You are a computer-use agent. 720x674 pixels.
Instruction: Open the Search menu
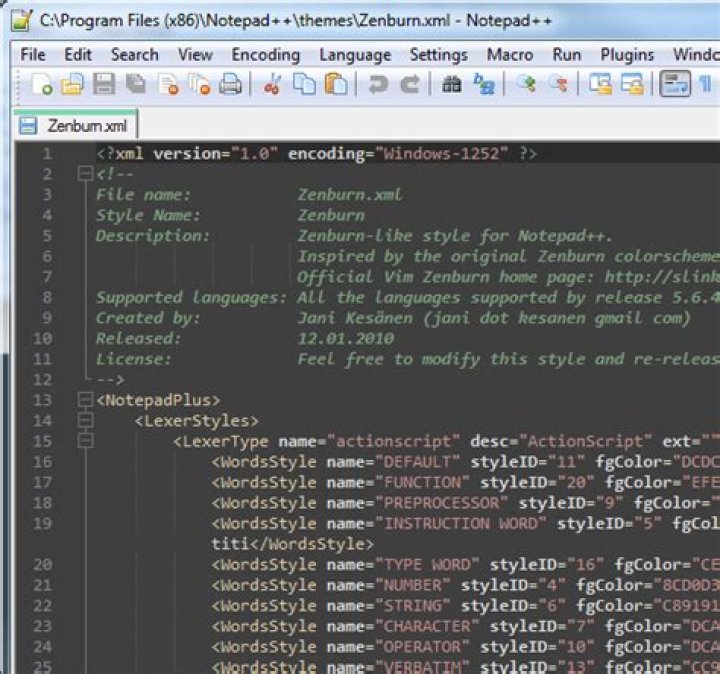[x=135, y=55]
